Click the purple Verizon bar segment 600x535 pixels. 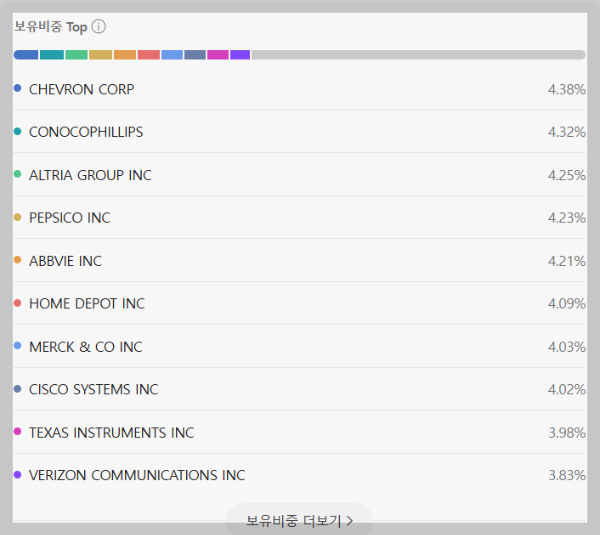[x=240, y=55]
